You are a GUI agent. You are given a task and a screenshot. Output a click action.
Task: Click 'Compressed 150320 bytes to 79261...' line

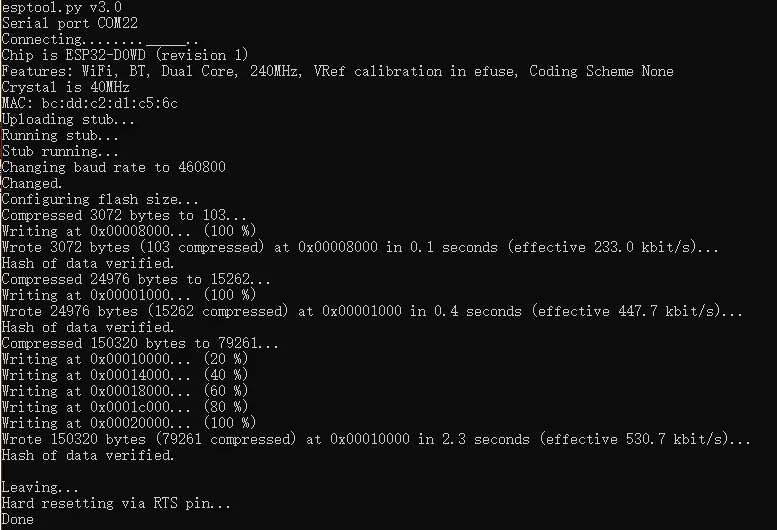(x=140, y=343)
